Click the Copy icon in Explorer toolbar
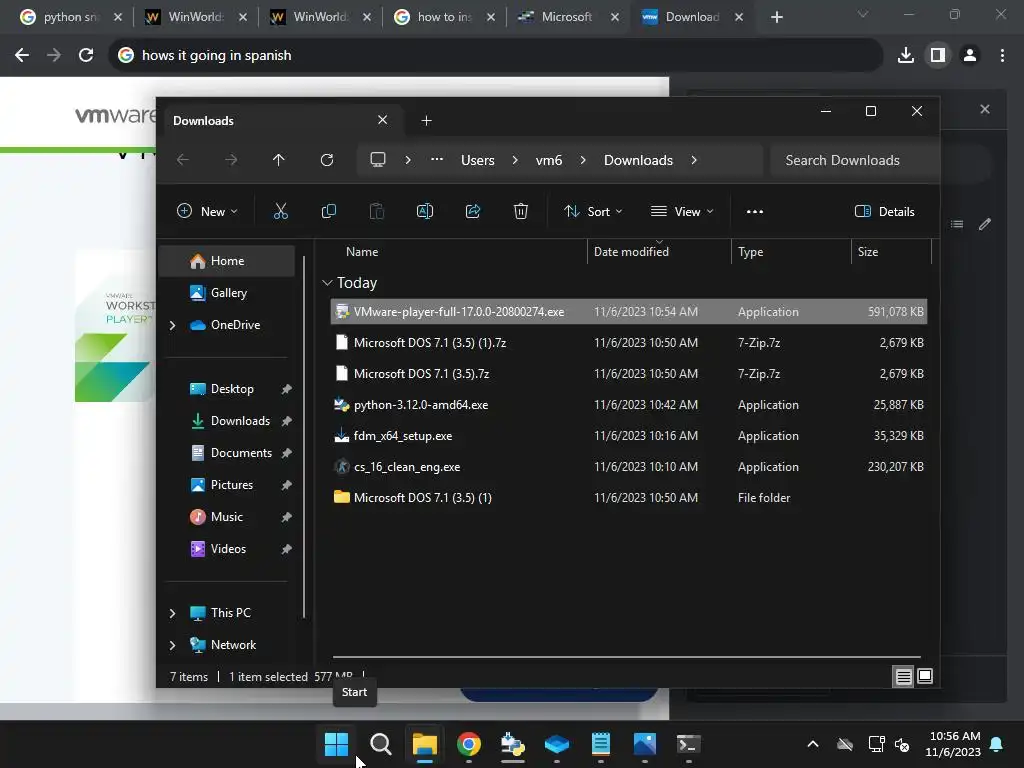 328,212
